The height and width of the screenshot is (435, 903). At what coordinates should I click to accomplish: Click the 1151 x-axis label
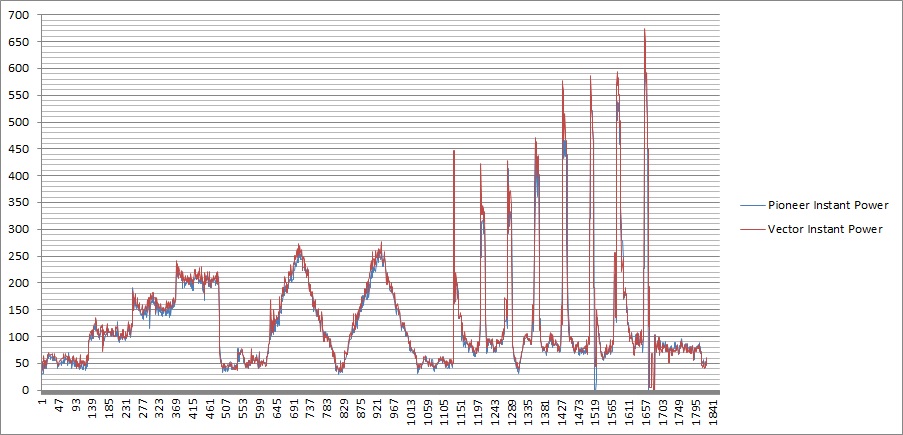pos(462,412)
